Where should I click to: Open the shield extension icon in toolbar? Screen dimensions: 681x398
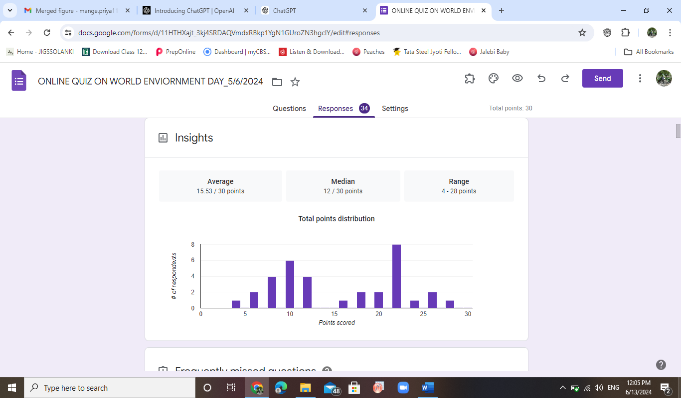click(x=607, y=33)
